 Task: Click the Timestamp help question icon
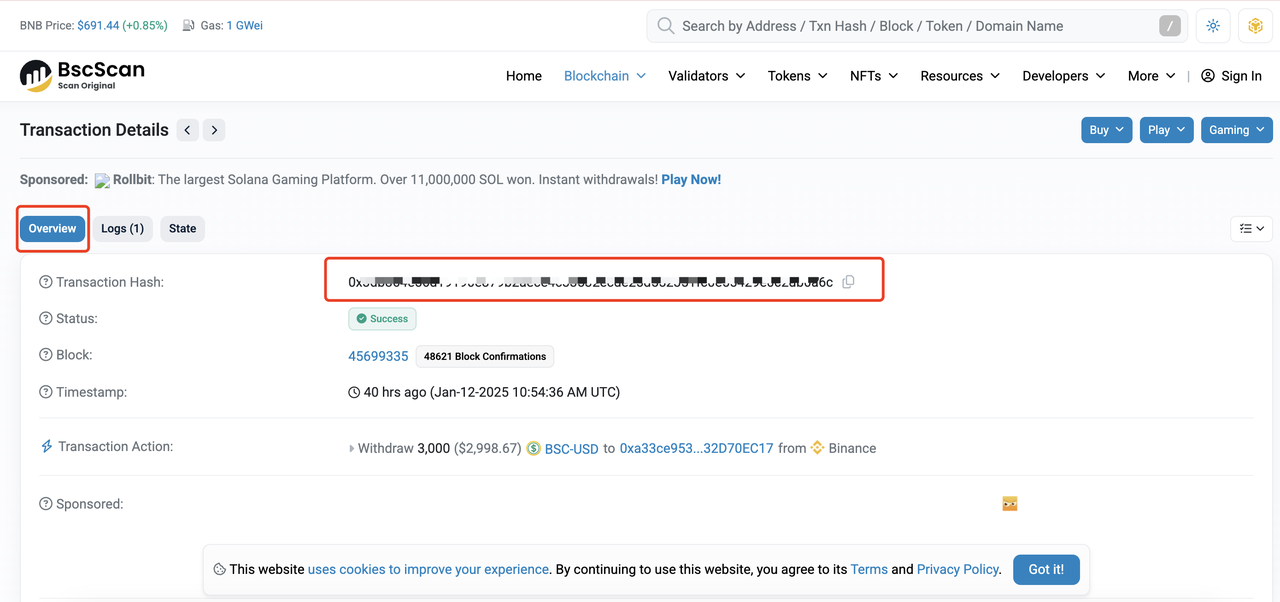(46, 393)
